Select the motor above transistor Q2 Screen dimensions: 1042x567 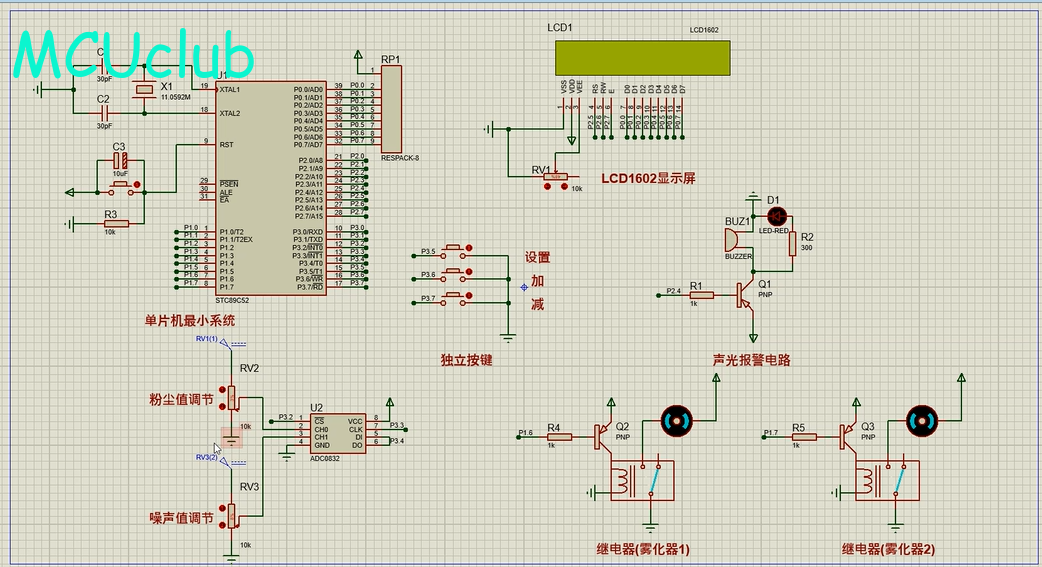click(x=677, y=421)
